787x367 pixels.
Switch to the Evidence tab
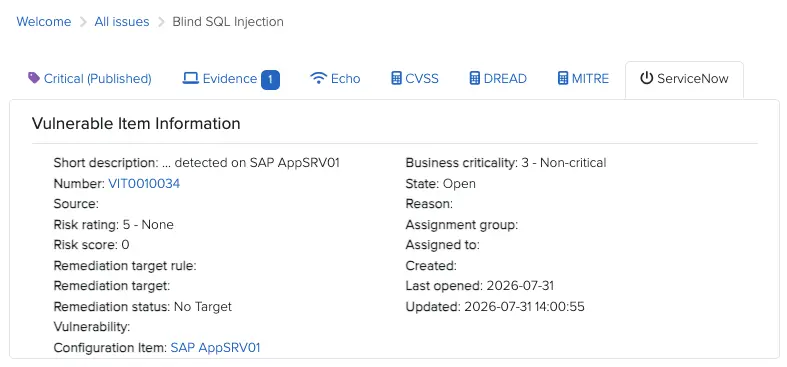(231, 79)
